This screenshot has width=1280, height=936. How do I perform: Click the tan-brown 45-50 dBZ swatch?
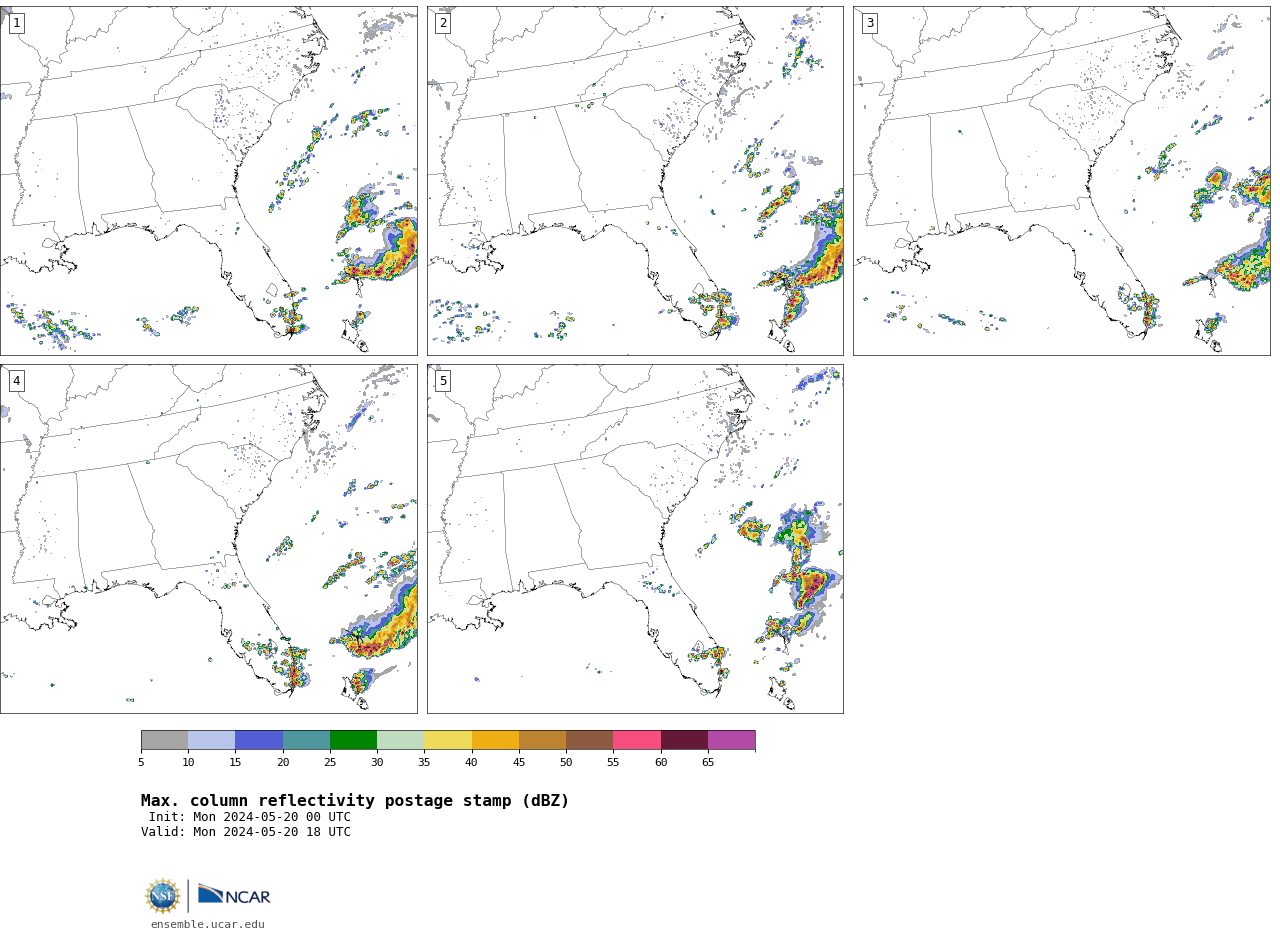point(542,740)
